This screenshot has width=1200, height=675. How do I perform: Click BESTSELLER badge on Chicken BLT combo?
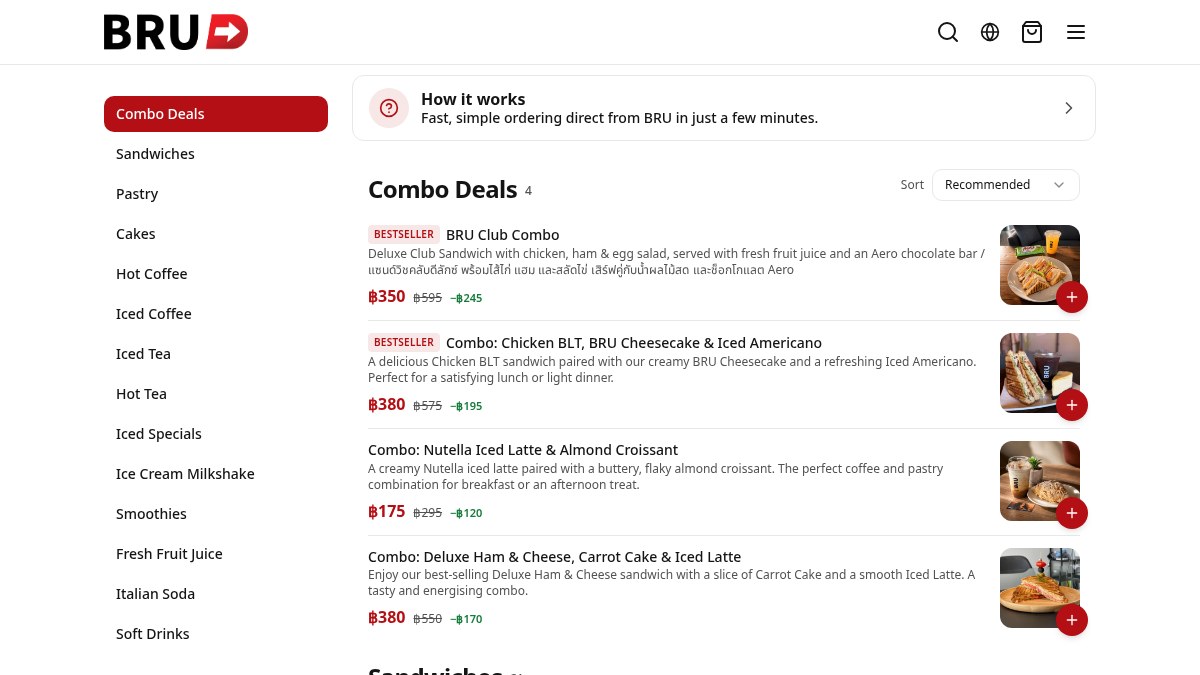tap(404, 343)
